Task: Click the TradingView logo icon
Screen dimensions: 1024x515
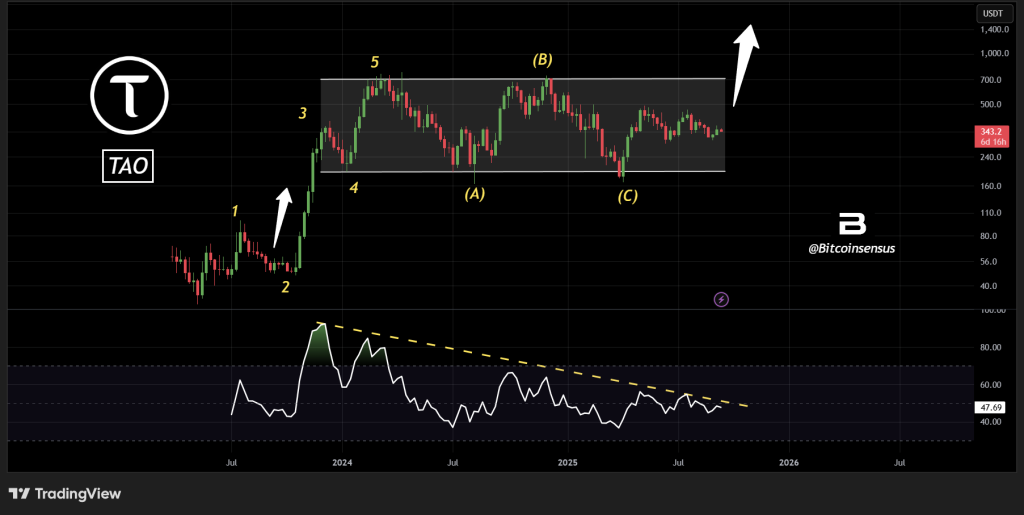Action: 20,493
